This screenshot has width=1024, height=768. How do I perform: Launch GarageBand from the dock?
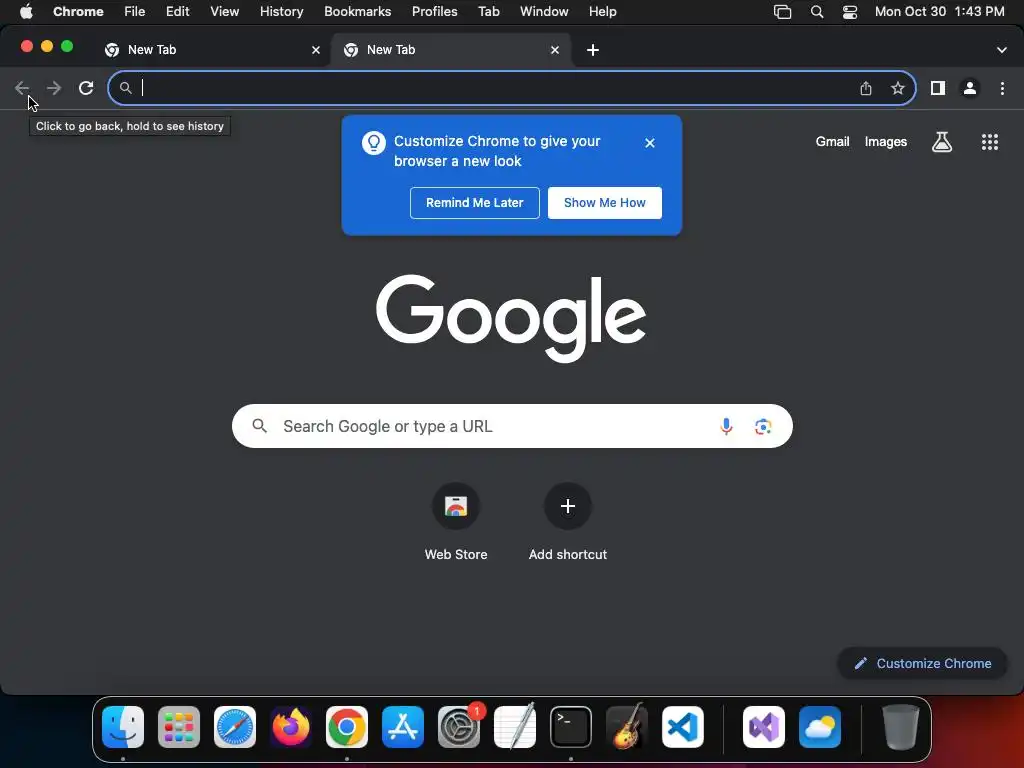pos(627,727)
